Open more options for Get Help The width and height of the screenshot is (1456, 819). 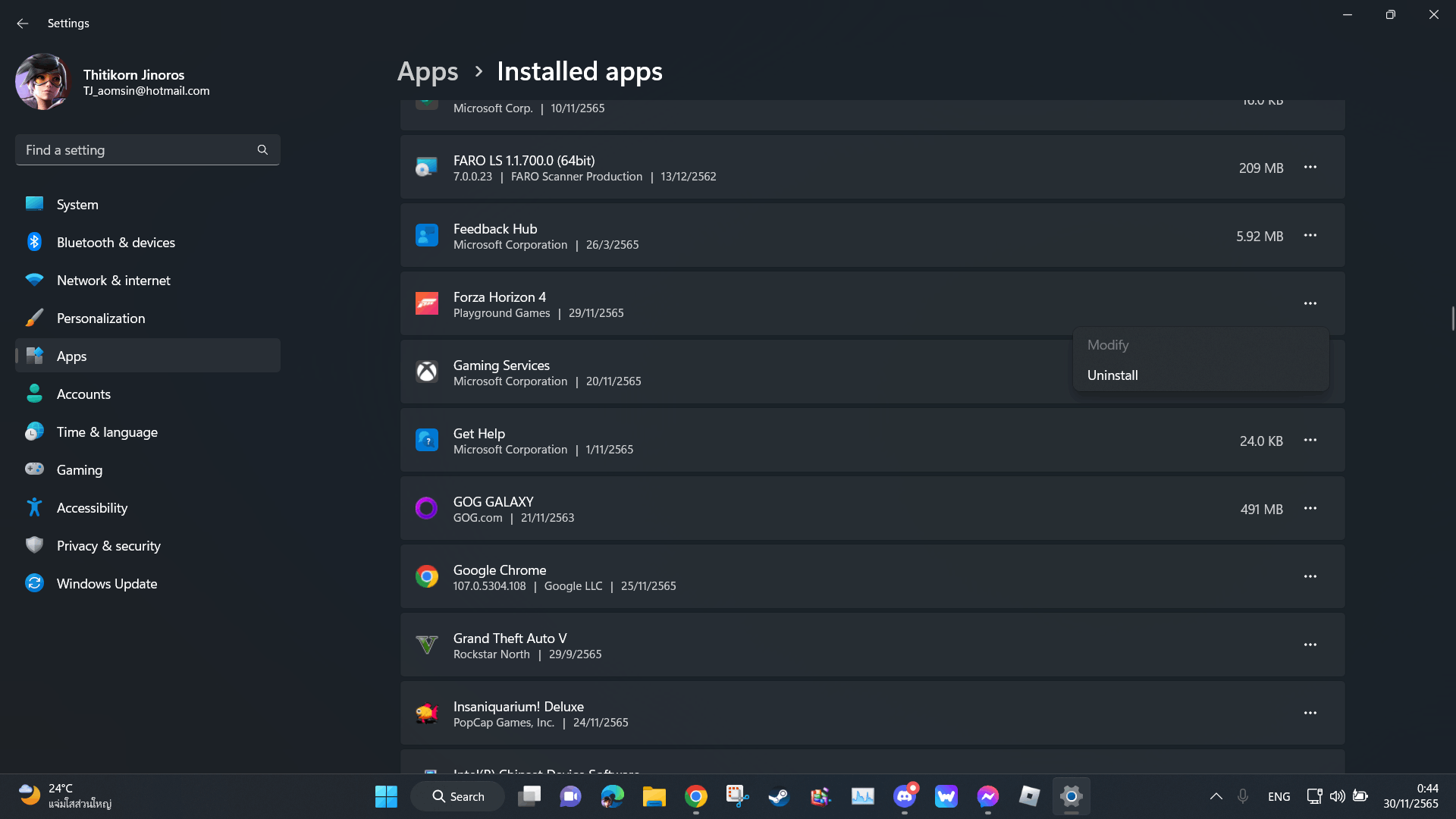coord(1310,441)
